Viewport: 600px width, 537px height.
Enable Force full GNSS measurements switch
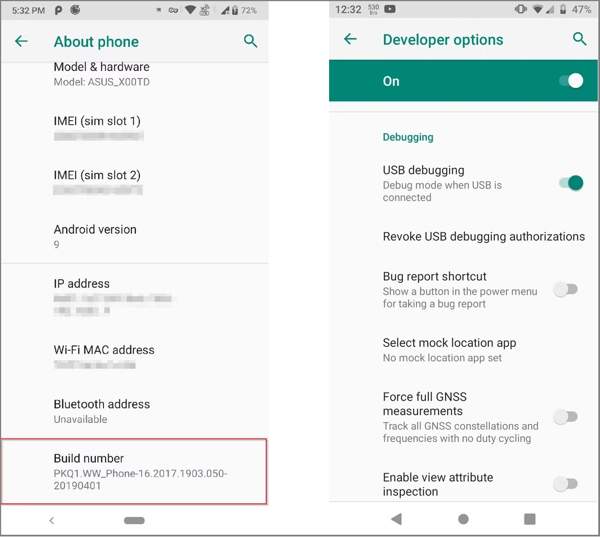click(x=565, y=417)
